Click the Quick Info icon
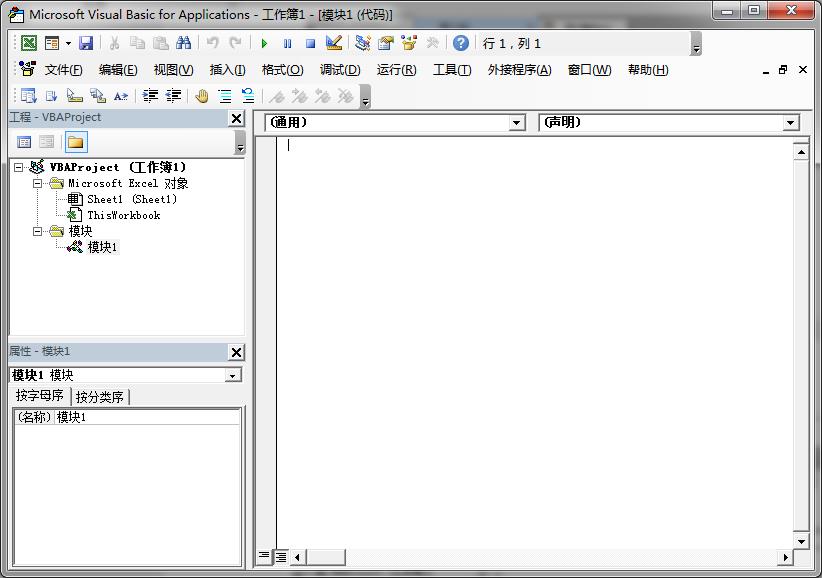The height and width of the screenshot is (578, 822). click(x=74, y=96)
